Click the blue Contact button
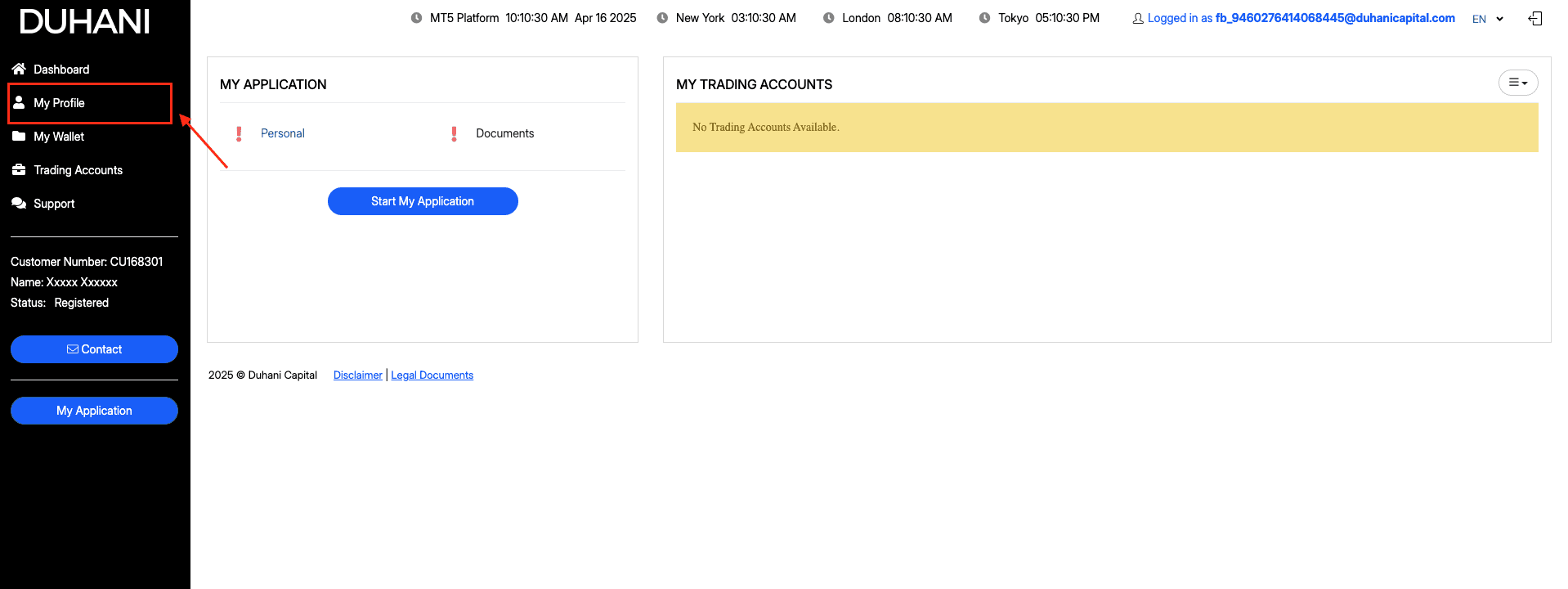1568x589 pixels. tap(94, 349)
